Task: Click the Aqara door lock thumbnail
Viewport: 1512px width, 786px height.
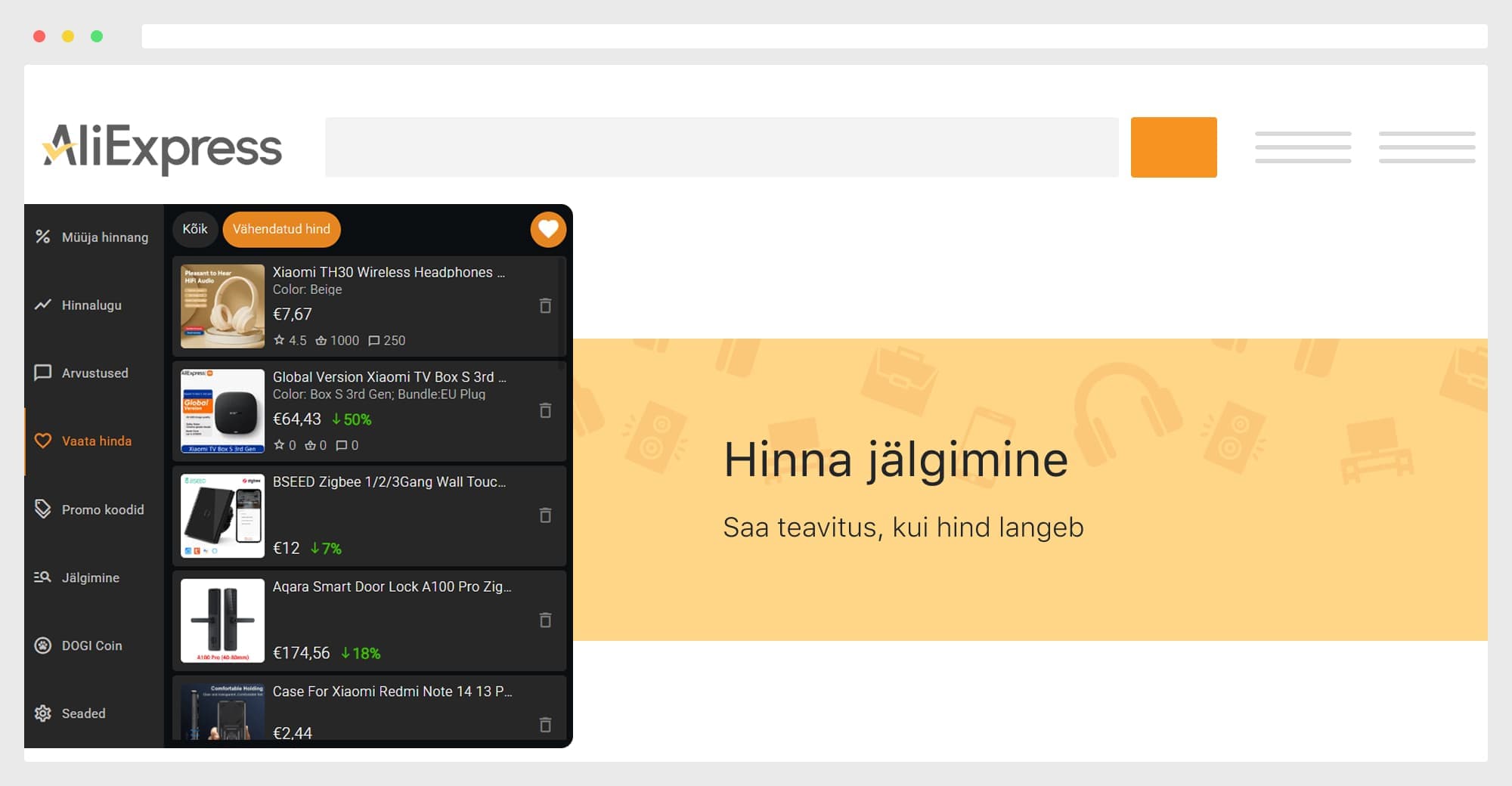Action: (222, 620)
